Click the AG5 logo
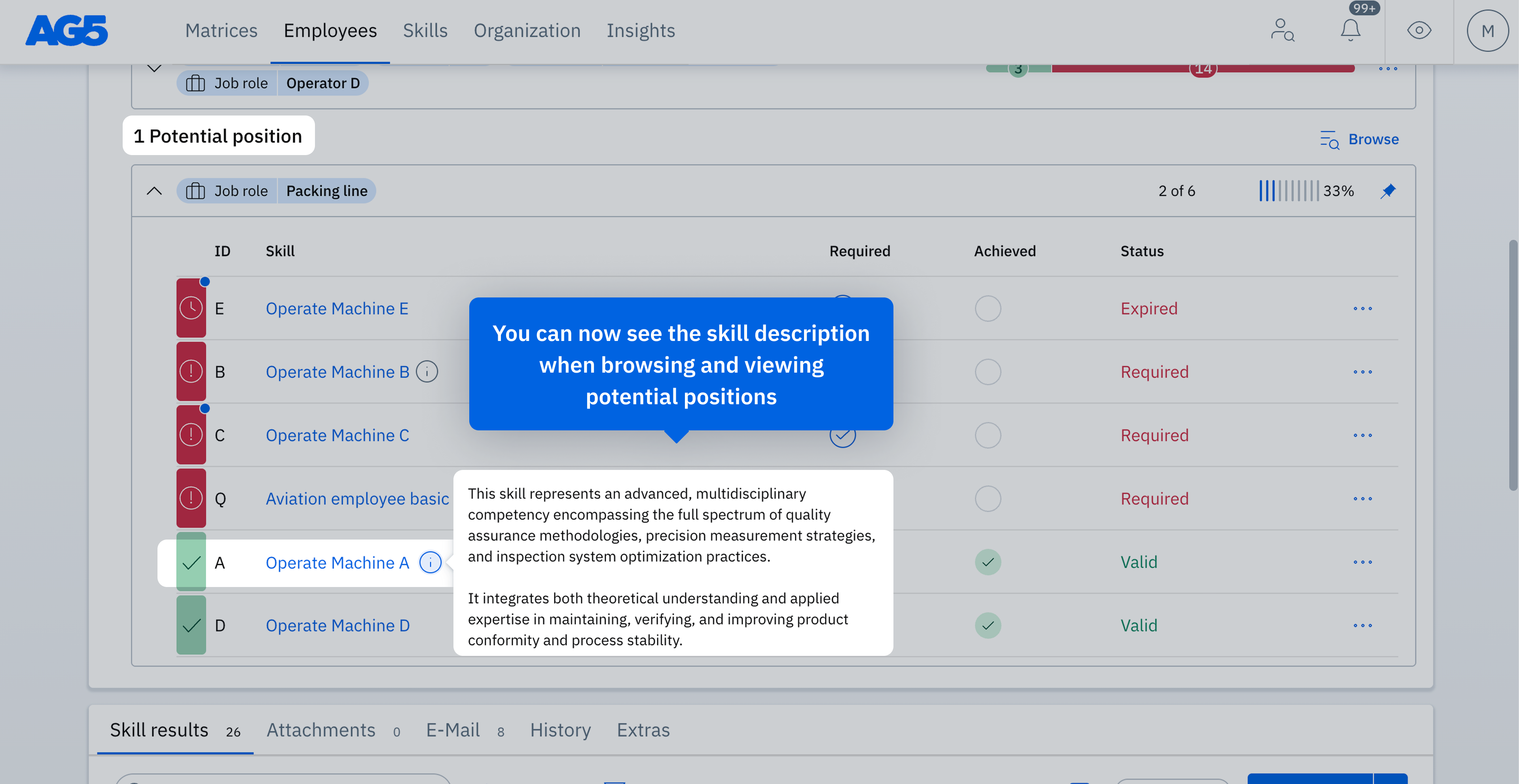1519x784 pixels. point(66,30)
